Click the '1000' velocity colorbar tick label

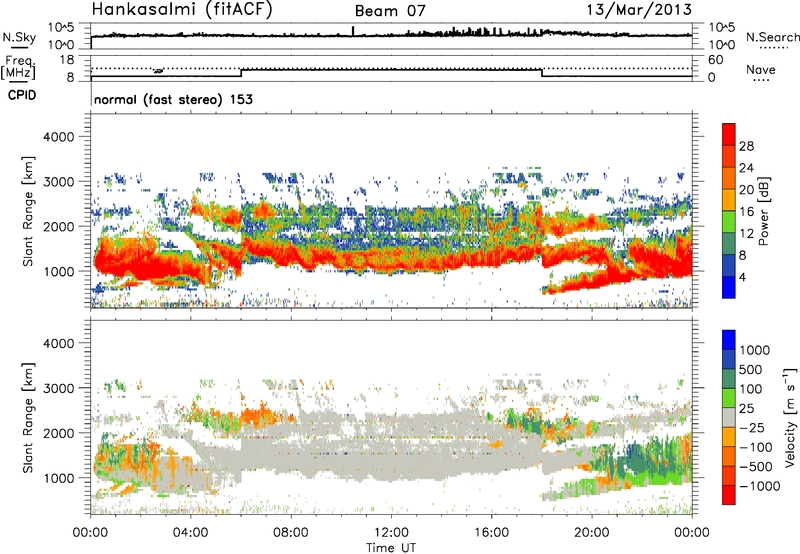point(754,350)
